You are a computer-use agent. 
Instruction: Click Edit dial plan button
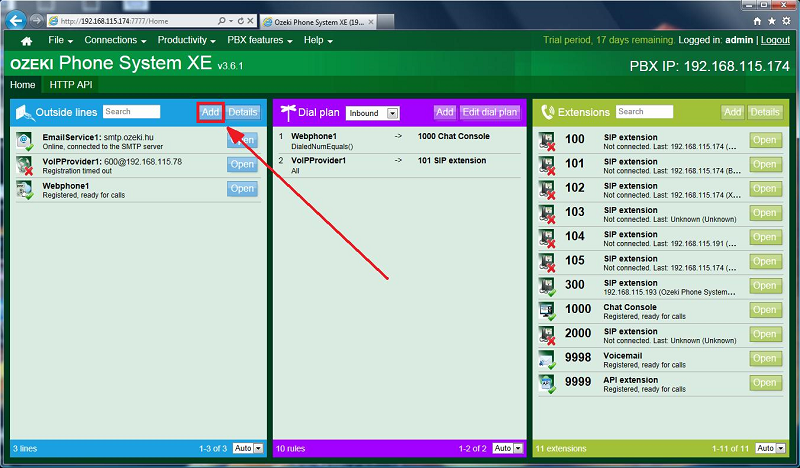pos(490,112)
